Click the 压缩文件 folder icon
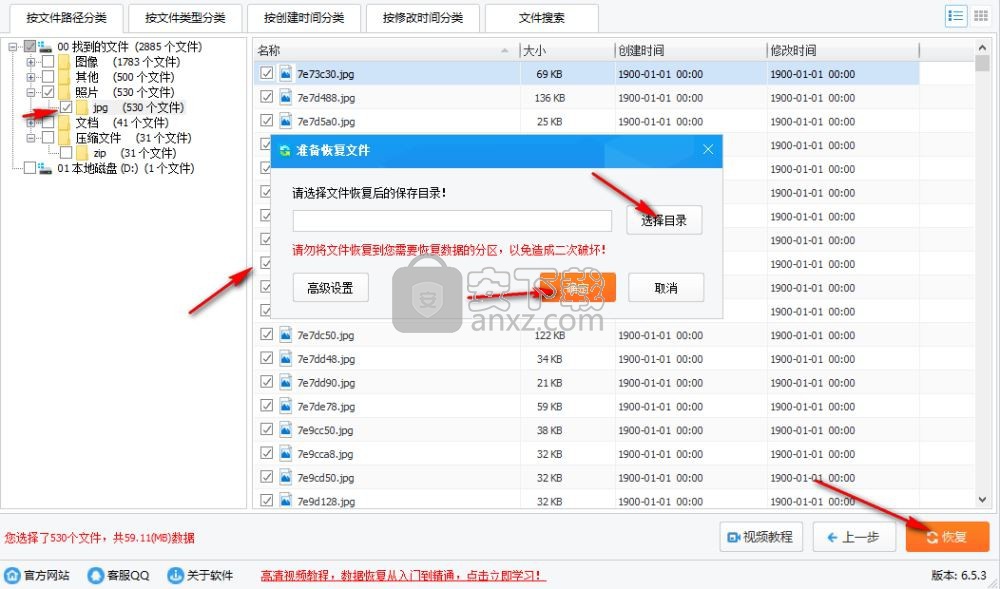Image resolution: width=1000 pixels, height=589 pixels. pyautogui.click(x=64, y=138)
